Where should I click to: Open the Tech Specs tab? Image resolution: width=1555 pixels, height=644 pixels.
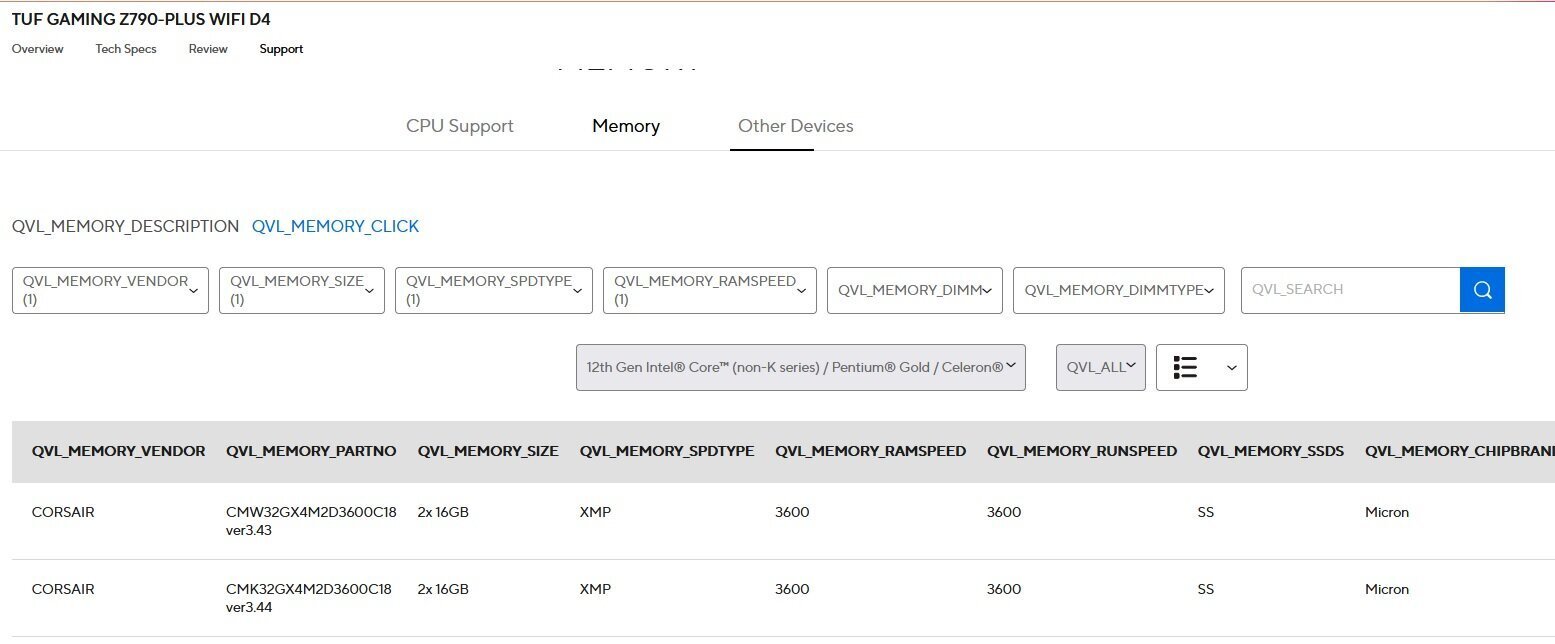(x=126, y=49)
